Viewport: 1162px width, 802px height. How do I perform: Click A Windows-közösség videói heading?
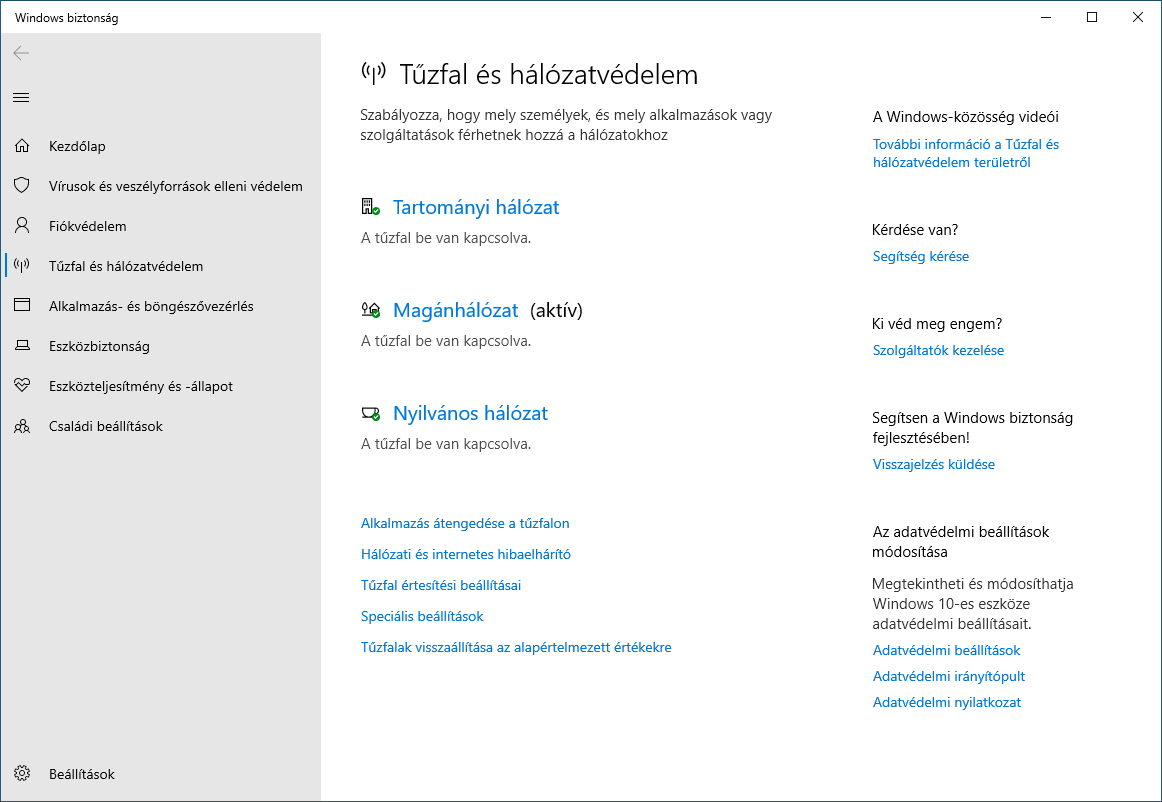click(966, 117)
